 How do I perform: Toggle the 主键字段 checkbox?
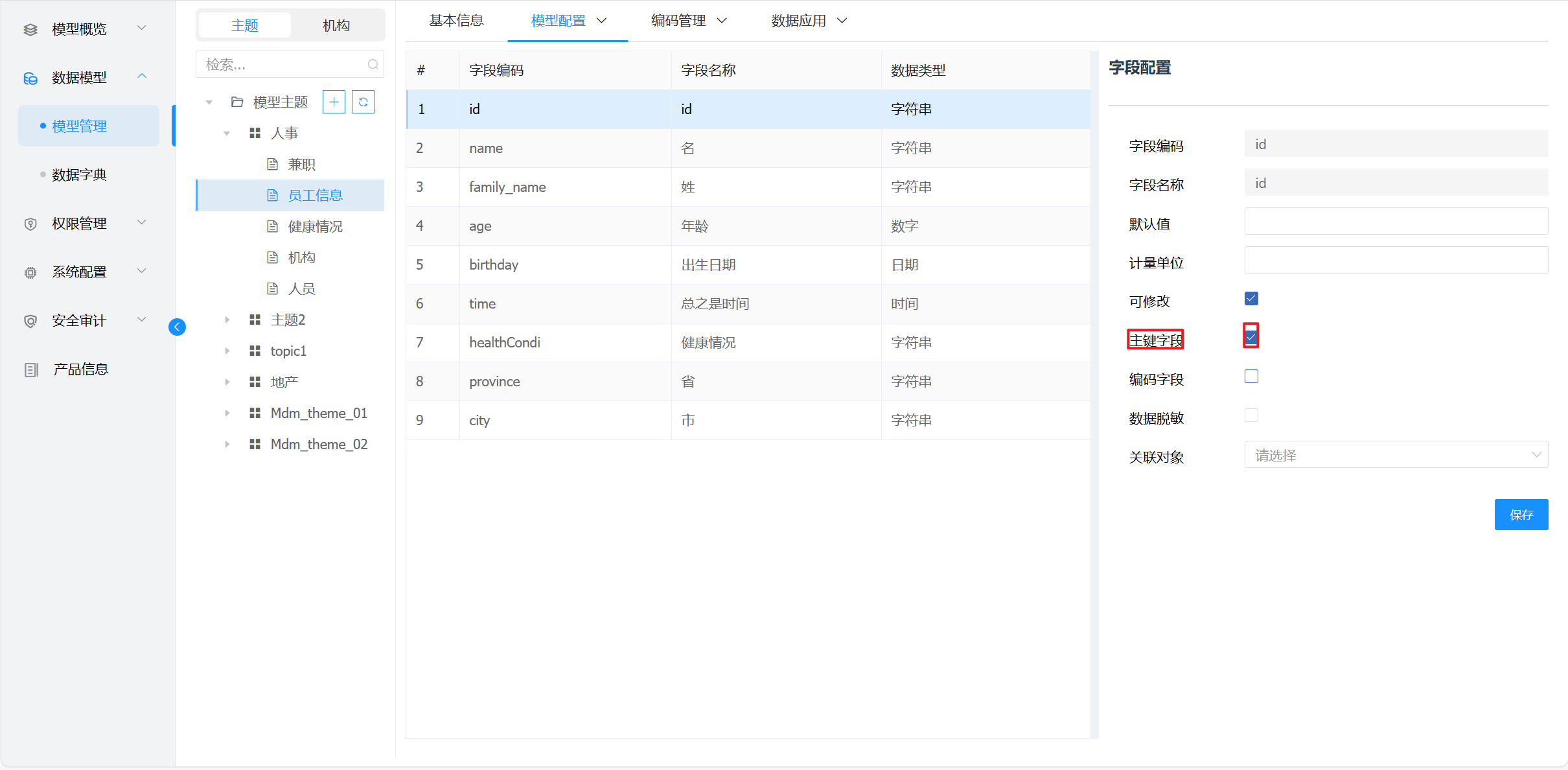[1251, 338]
